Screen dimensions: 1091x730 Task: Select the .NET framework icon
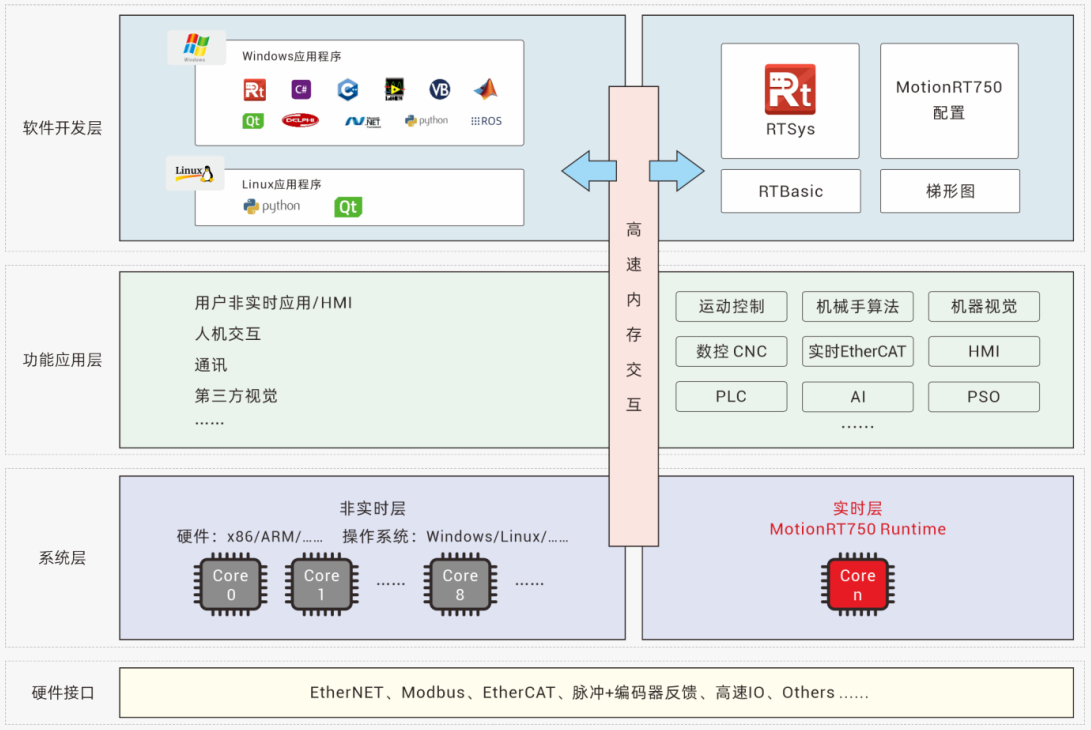[363, 121]
